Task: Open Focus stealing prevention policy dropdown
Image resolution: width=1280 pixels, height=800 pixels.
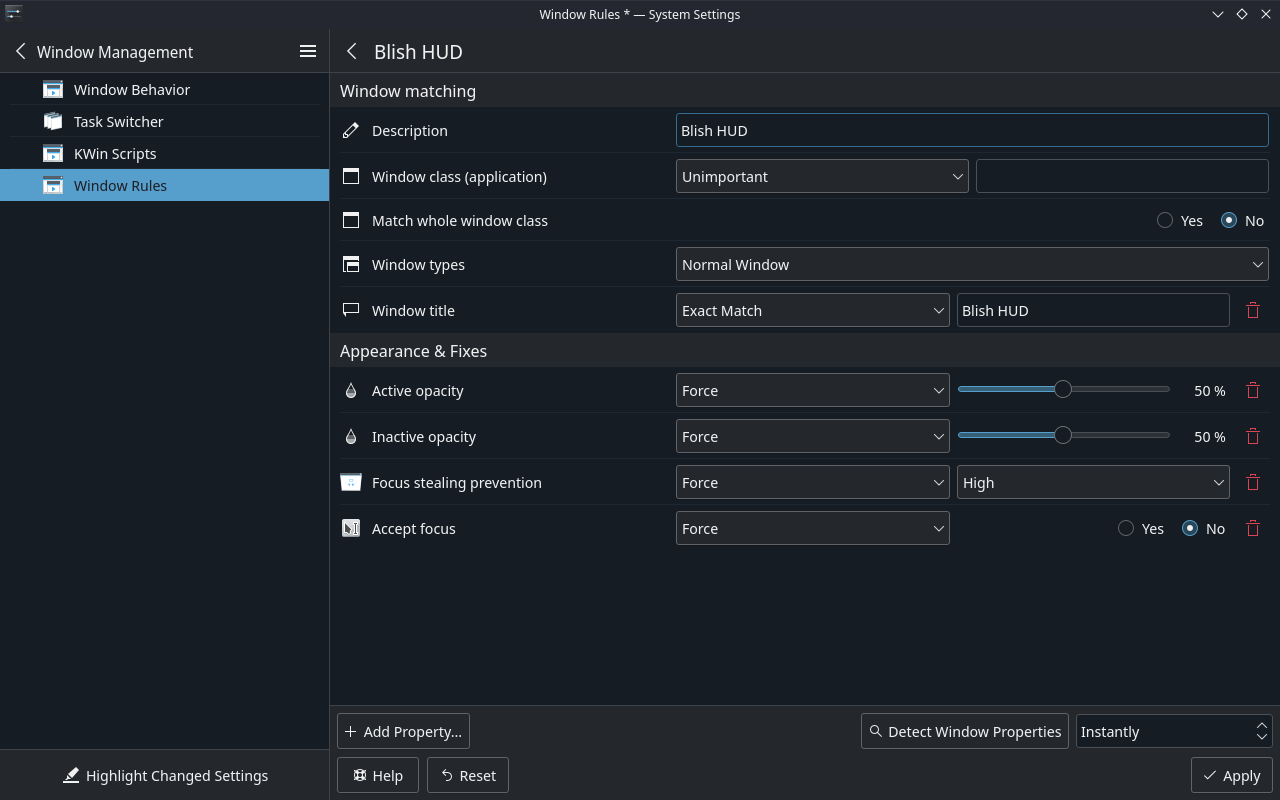Action: click(x=813, y=482)
